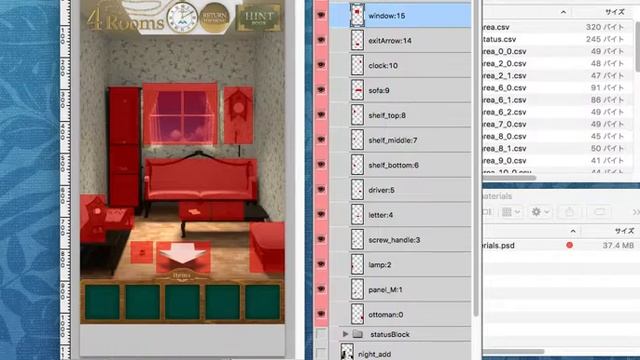Click the red tag dot on materials.psd
Image resolution: width=640 pixels, height=360 pixels.
pos(569,245)
